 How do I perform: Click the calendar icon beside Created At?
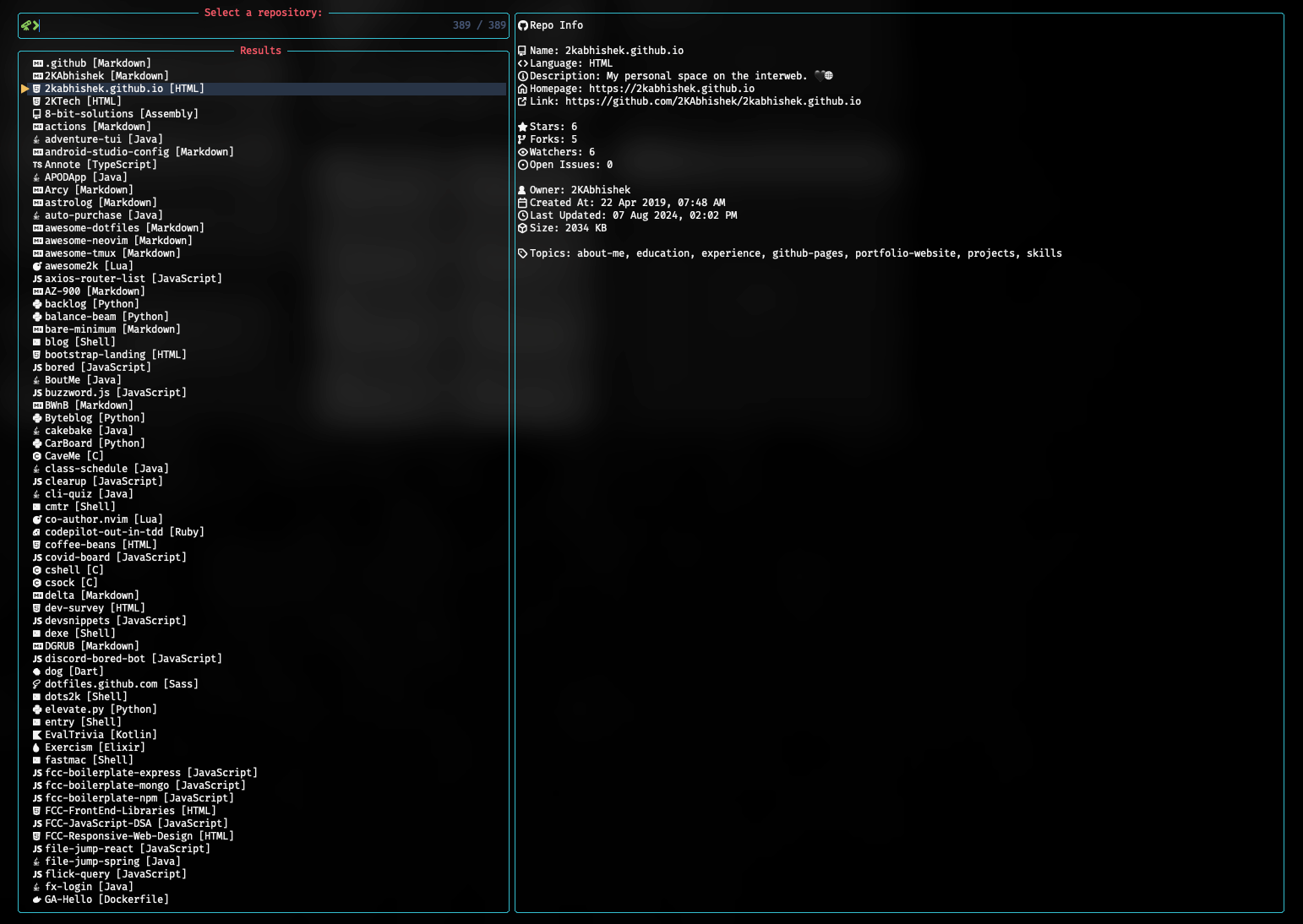(522, 203)
